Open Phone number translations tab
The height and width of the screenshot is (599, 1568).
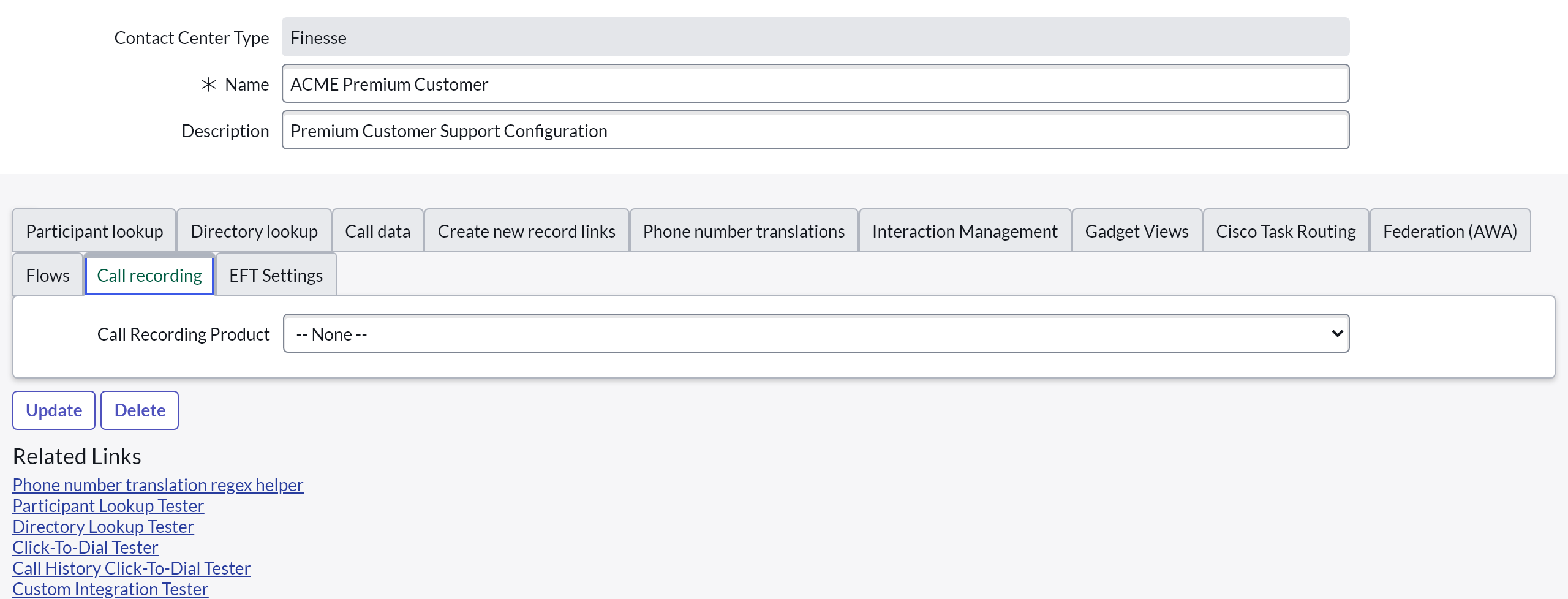click(744, 231)
